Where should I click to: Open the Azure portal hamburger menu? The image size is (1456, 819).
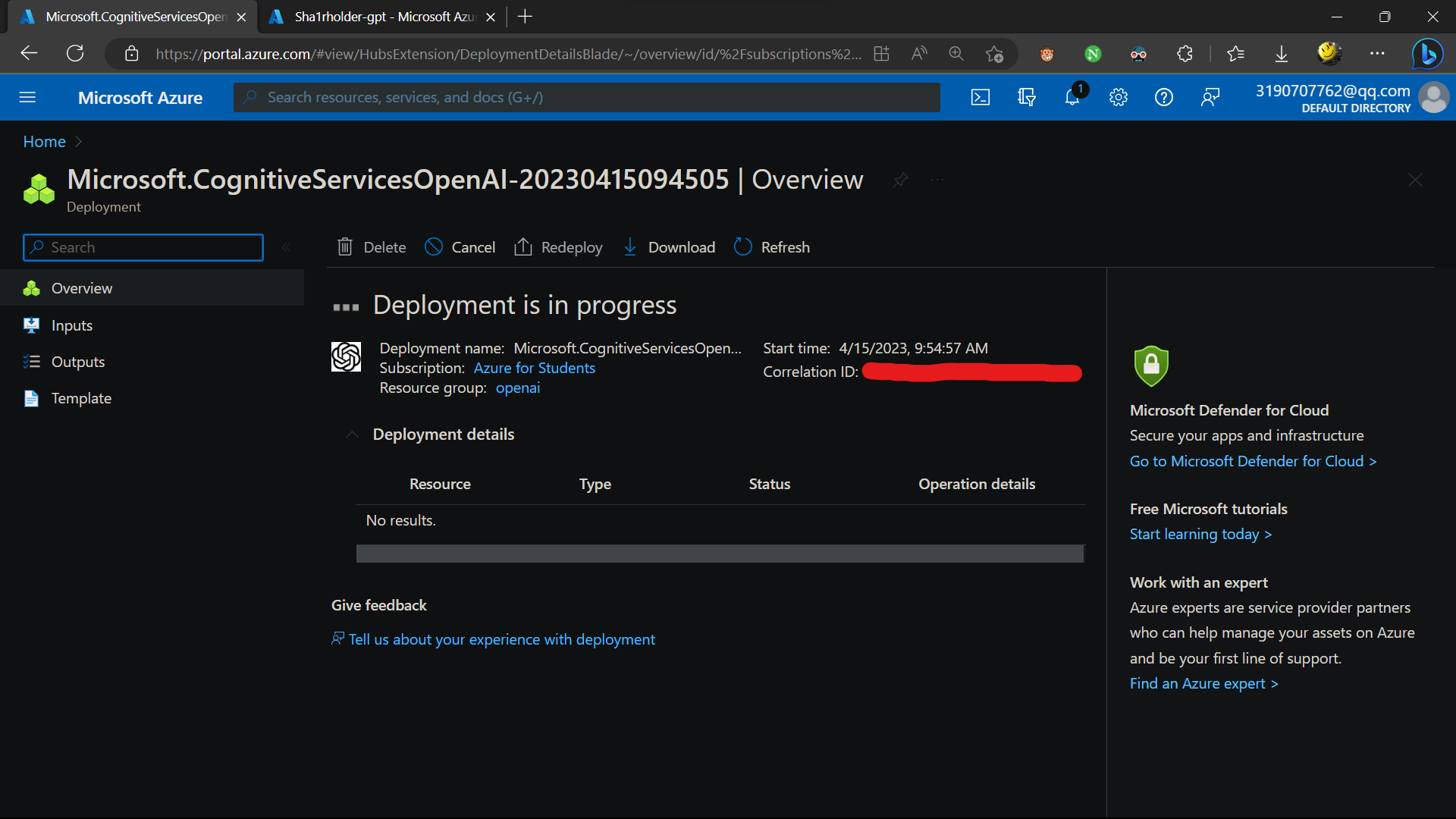(x=27, y=97)
